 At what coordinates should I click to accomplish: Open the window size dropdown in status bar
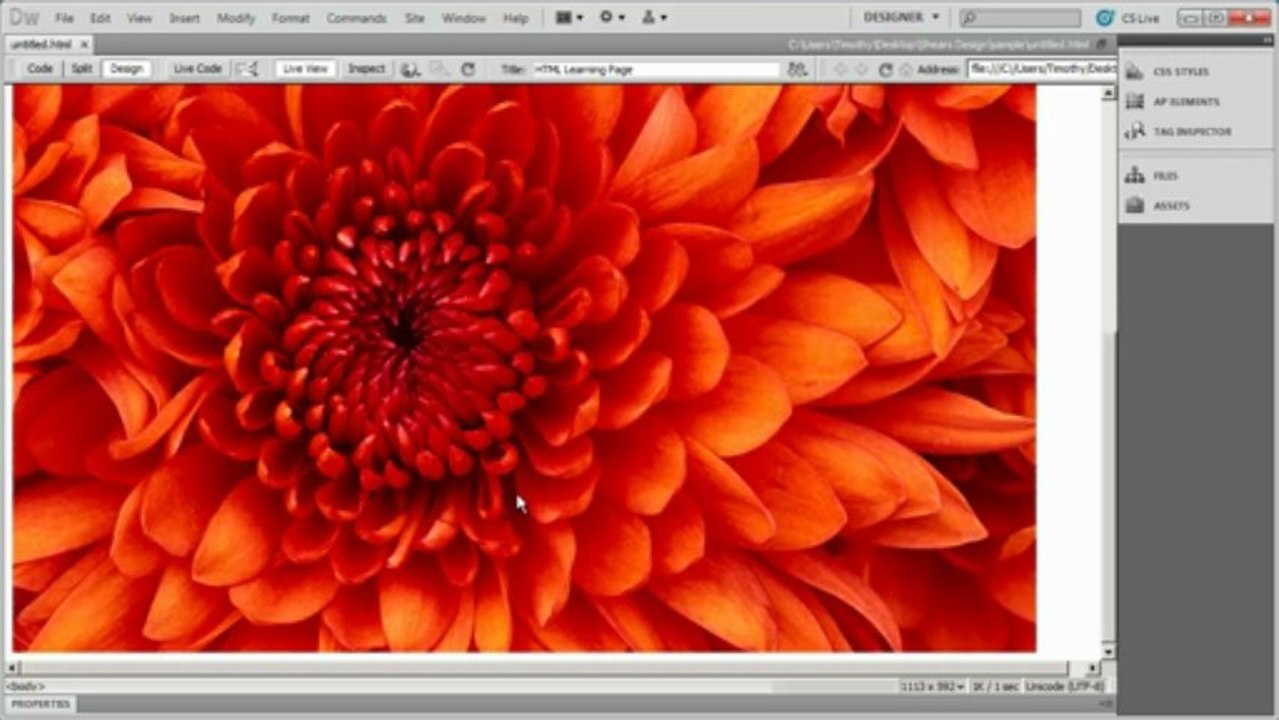(931, 686)
